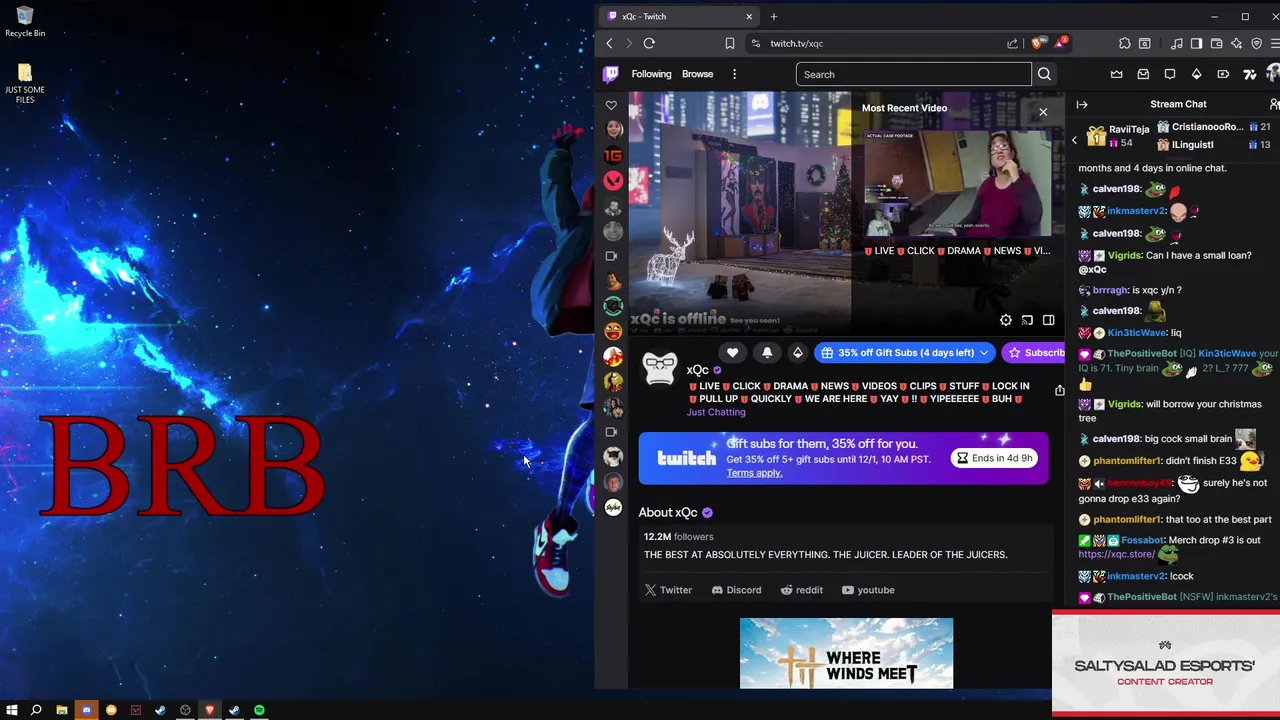
Task: Open xQc's Twitter link
Action: (668, 590)
